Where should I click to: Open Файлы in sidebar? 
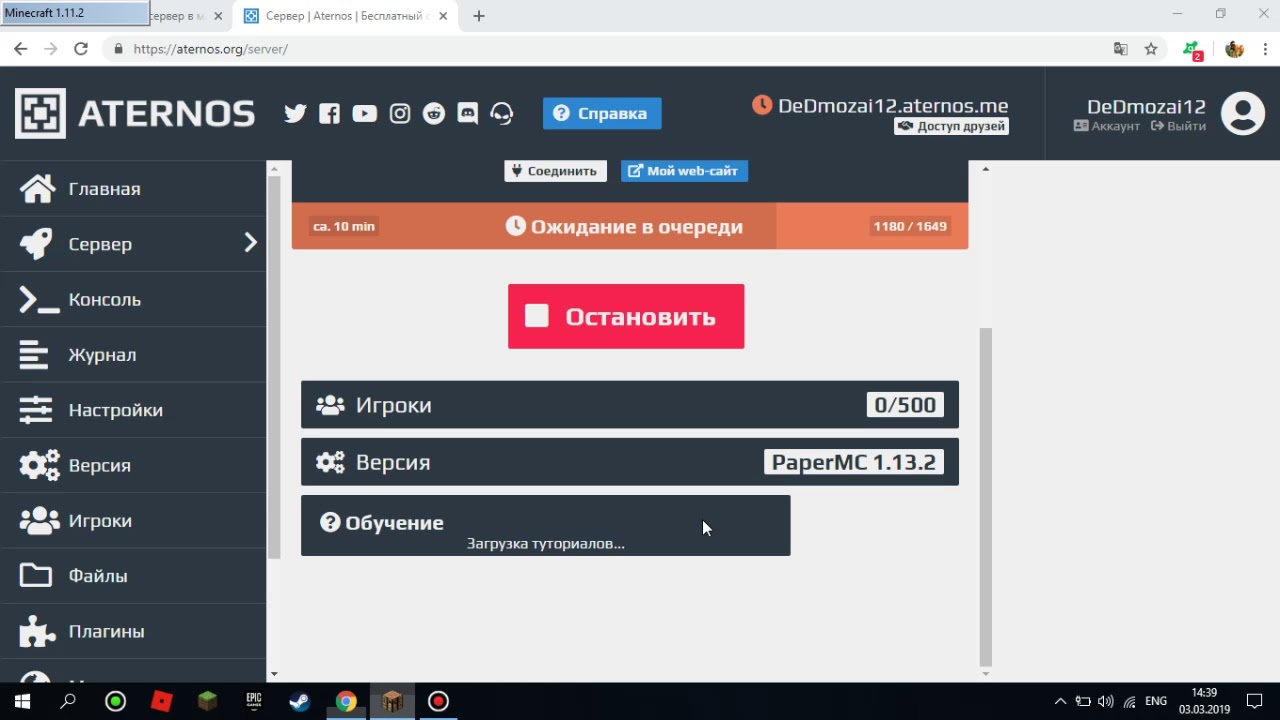133,576
